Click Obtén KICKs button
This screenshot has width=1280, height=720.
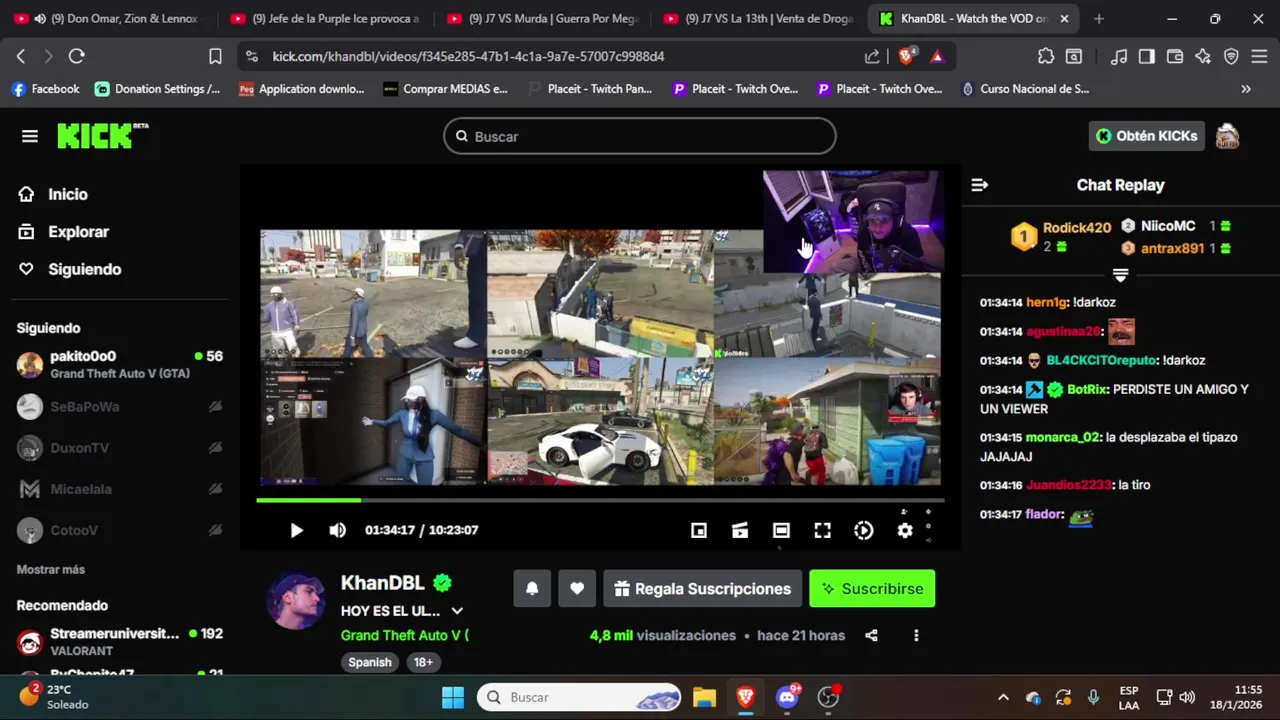tap(1147, 136)
